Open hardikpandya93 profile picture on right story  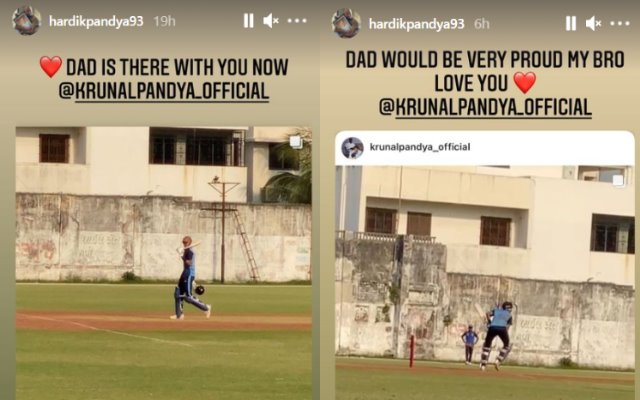point(346,24)
